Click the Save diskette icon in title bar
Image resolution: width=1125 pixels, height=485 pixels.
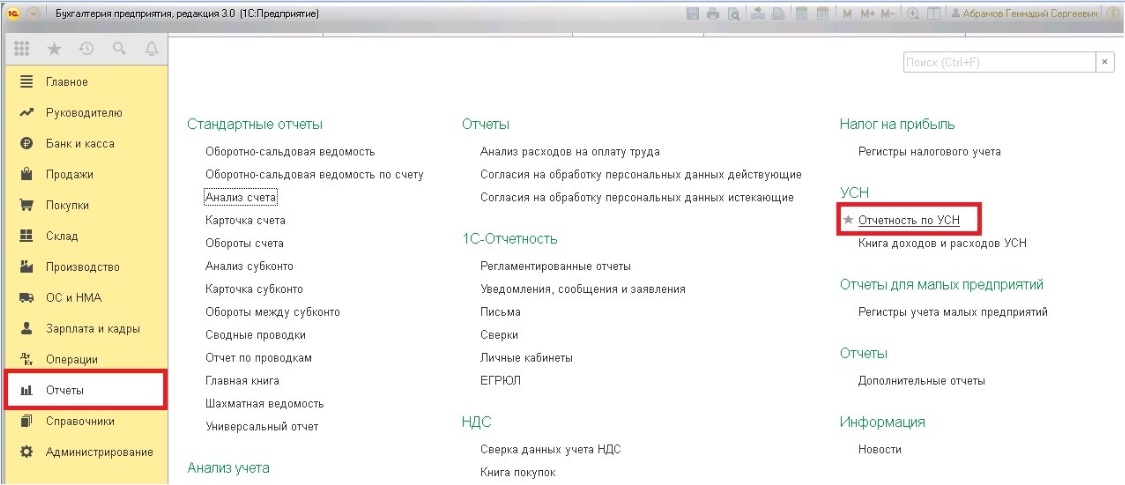693,14
